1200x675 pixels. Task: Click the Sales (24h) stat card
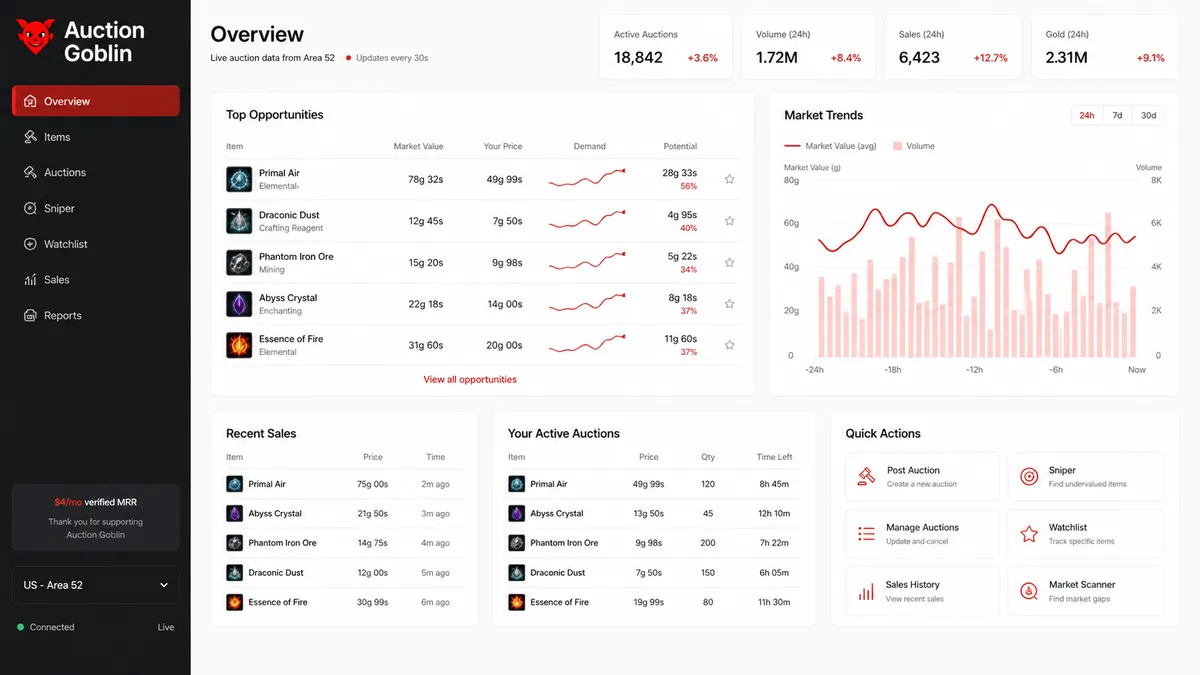click(953, 47)
